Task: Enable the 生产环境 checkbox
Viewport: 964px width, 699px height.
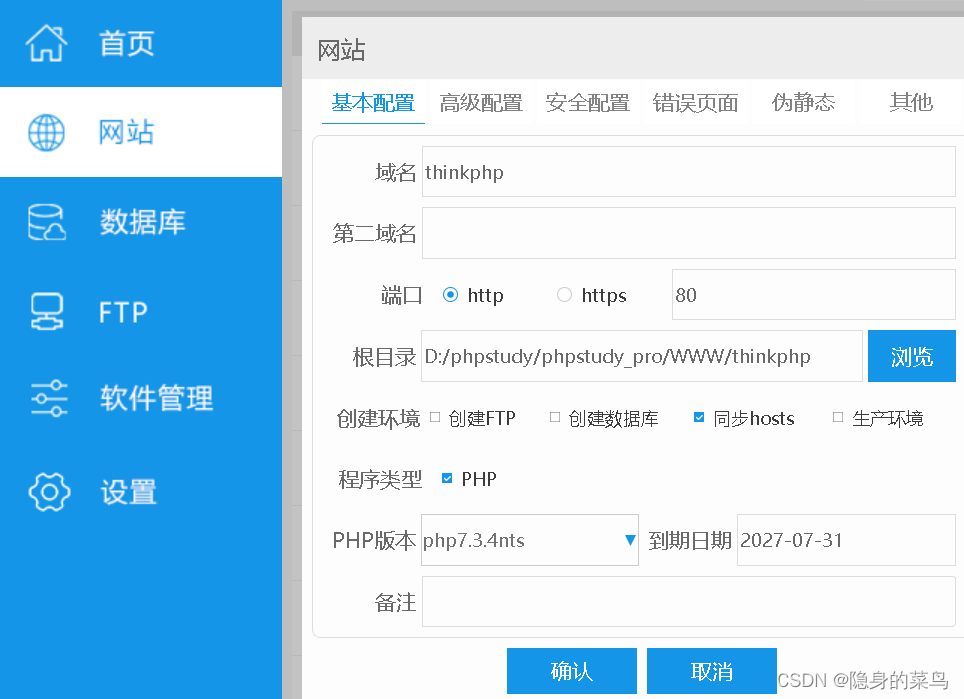Action: [x=837, y=417]
